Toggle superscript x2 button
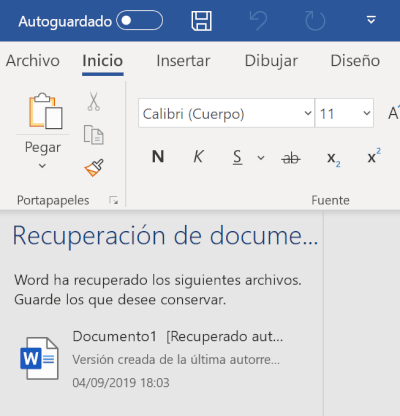400x416 pixels. pos(374,156)
